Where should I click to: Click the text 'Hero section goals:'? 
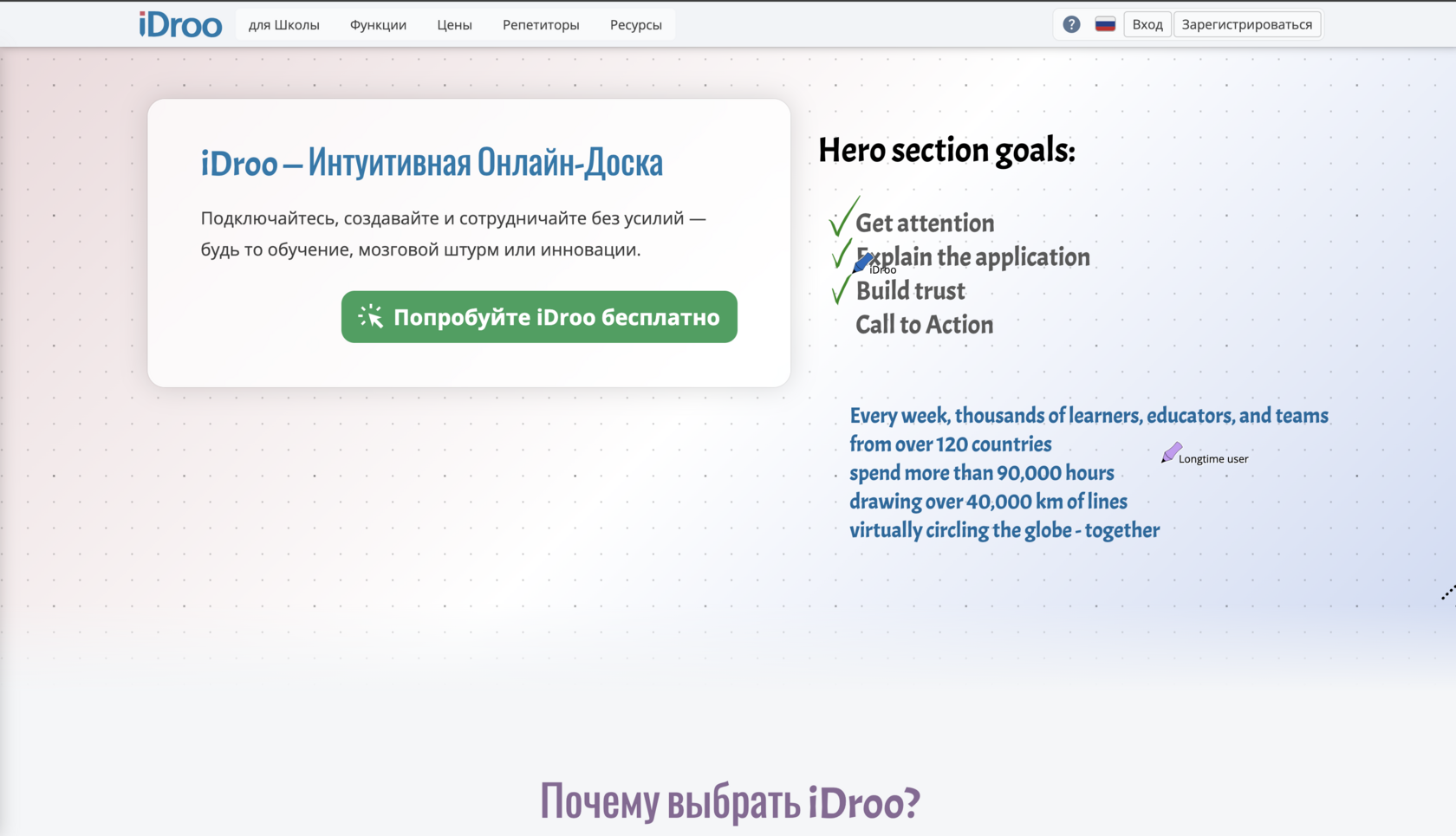point(946,150)
